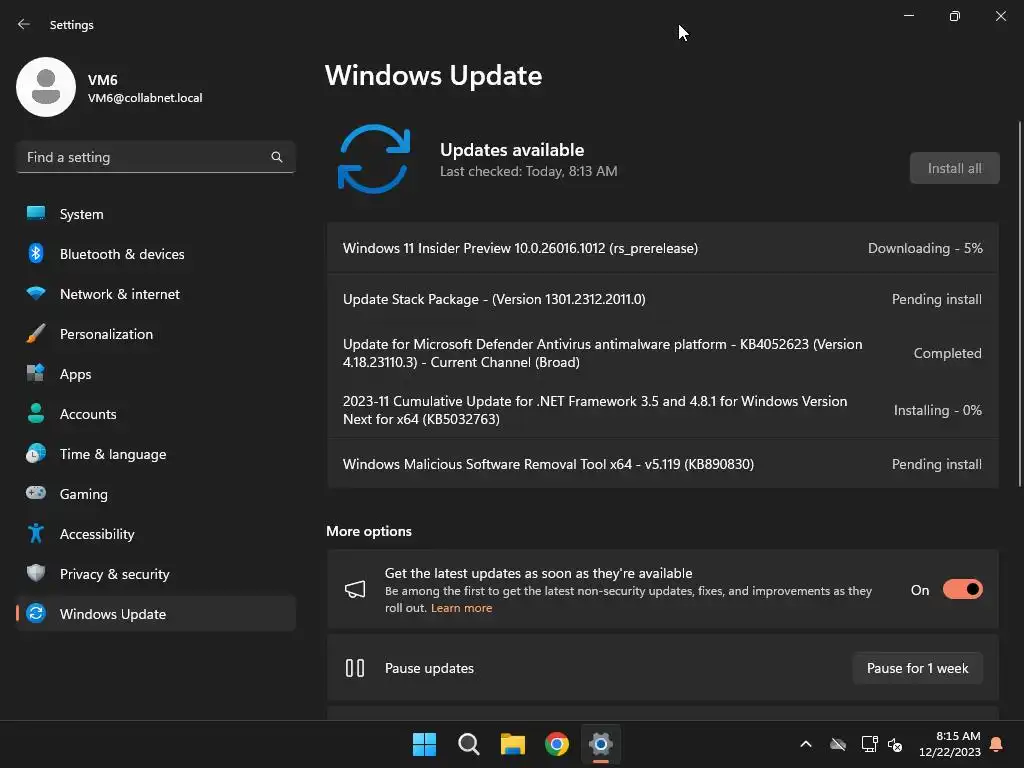The width and height of the screenshot is (1024, 768).
Task: Go to the Gaming settings page
Action: pos(156,494)
